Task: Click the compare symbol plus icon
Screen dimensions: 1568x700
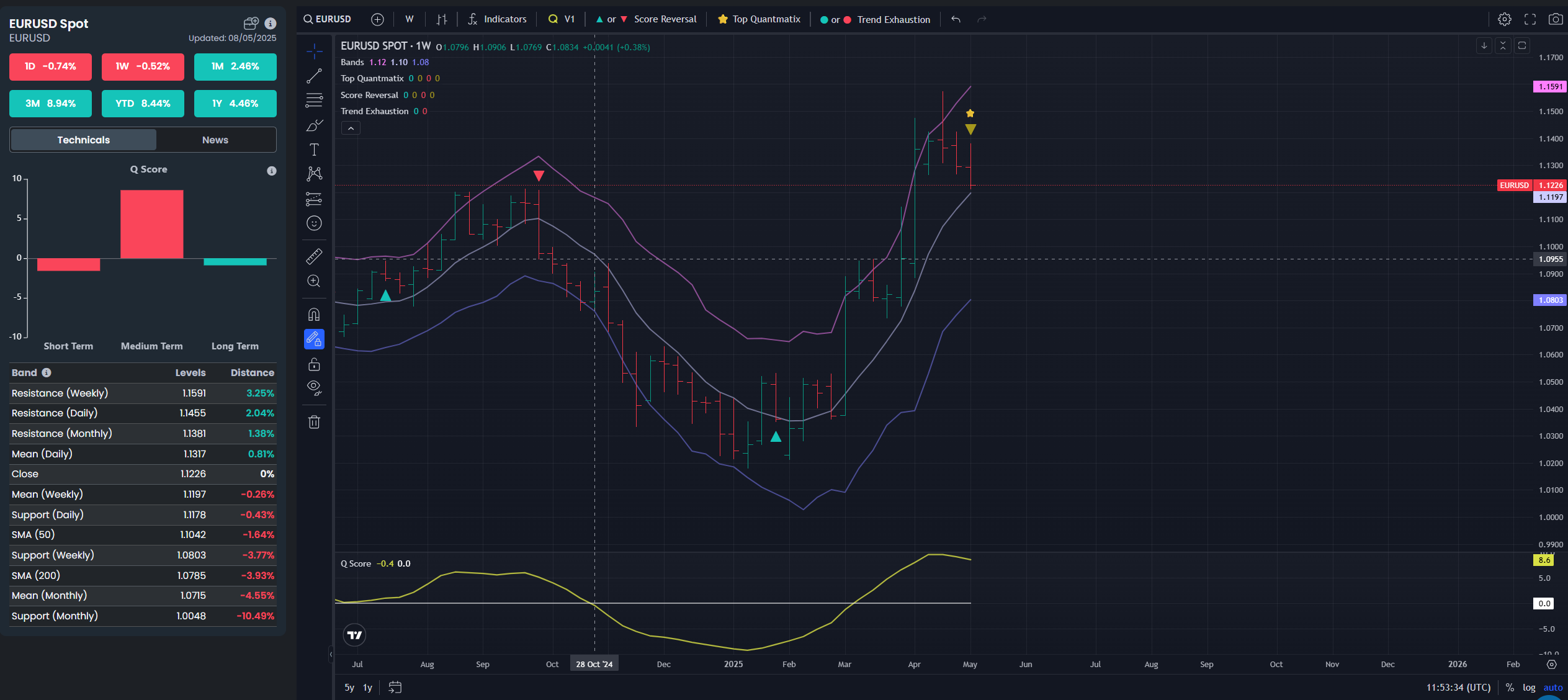Action: 377,19
